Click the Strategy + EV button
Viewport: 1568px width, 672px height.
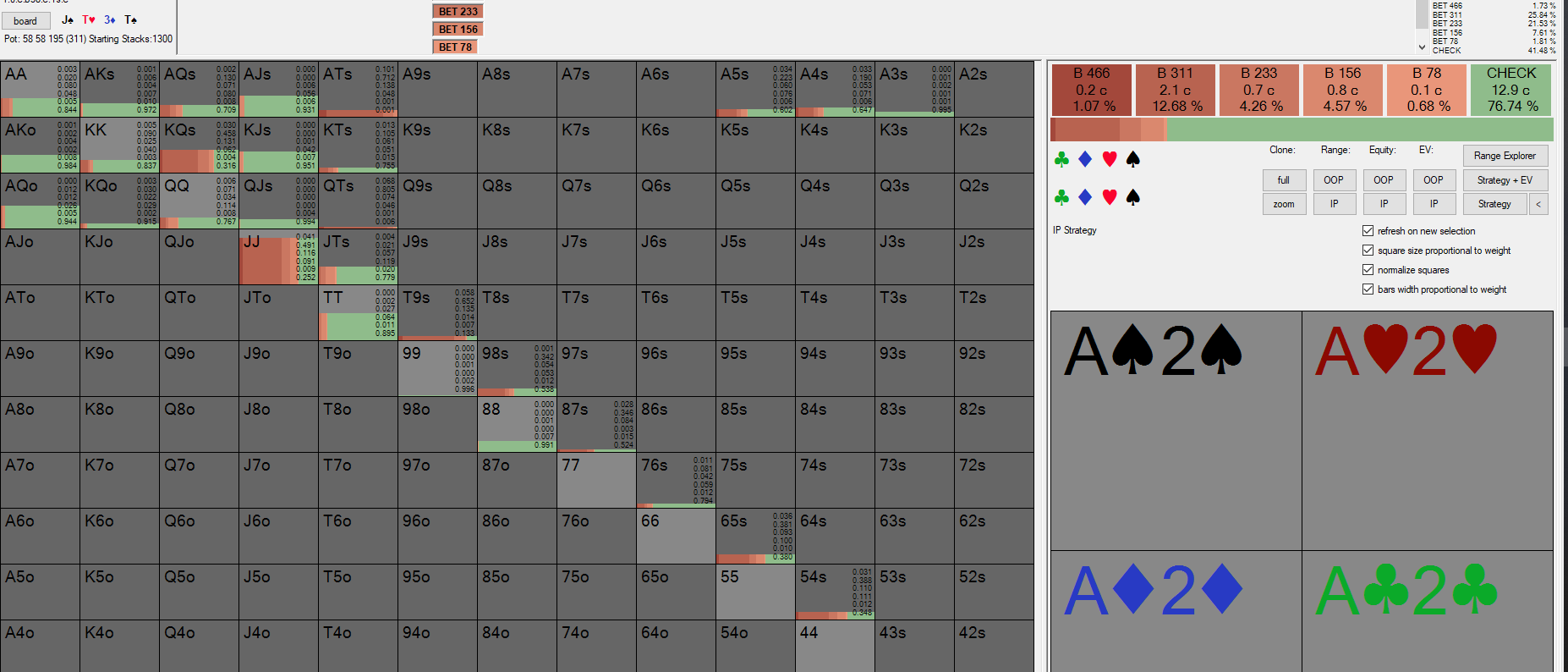click(x=1505, y=180)
